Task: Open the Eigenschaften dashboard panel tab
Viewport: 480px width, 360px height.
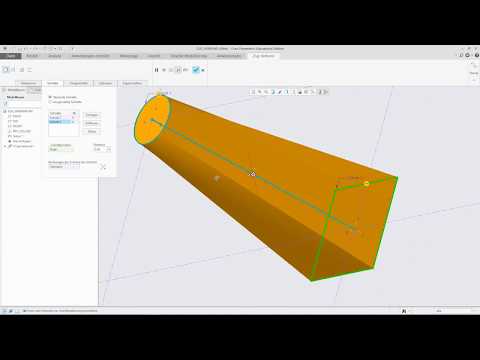Action: pos(132,83)
